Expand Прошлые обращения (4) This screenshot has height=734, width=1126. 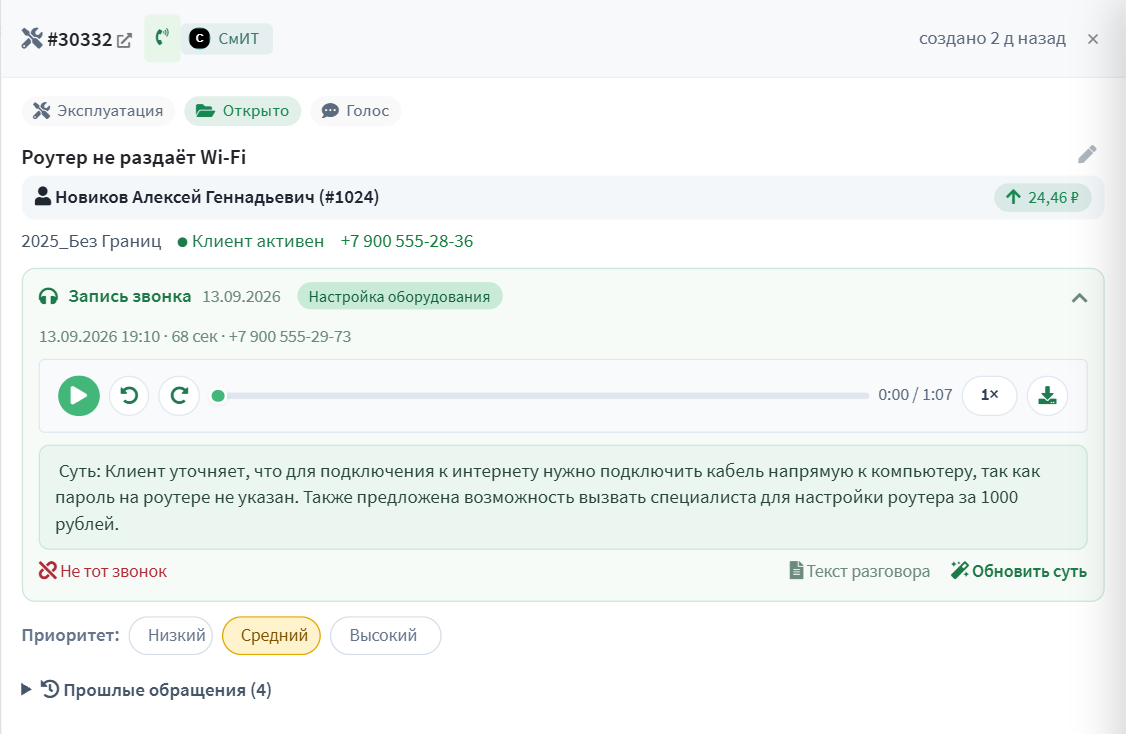[146, 690]
